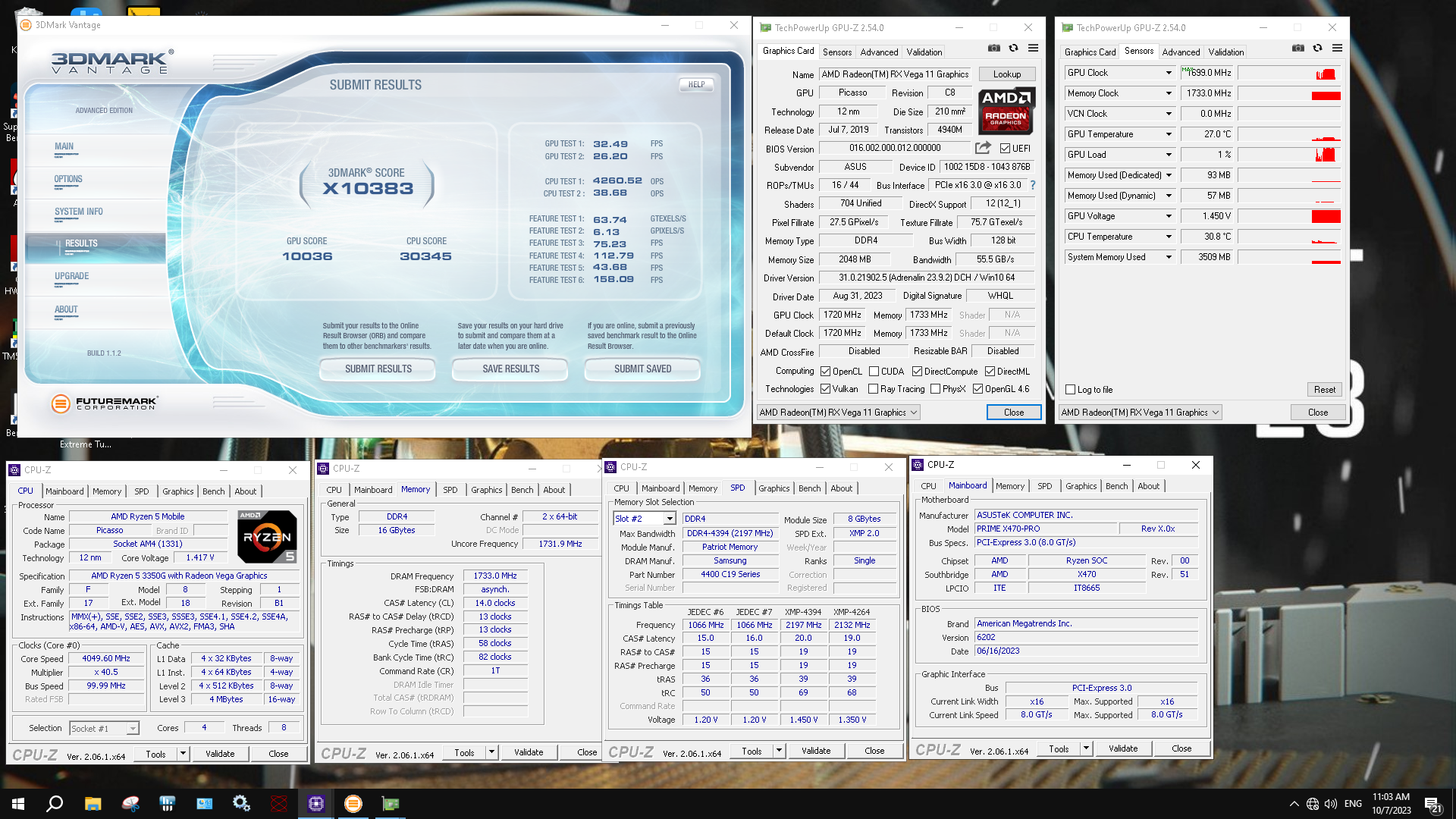1456x819 pixels.
Task: Toggle the CUDA checkbox
Action: [x=874, y=372]
